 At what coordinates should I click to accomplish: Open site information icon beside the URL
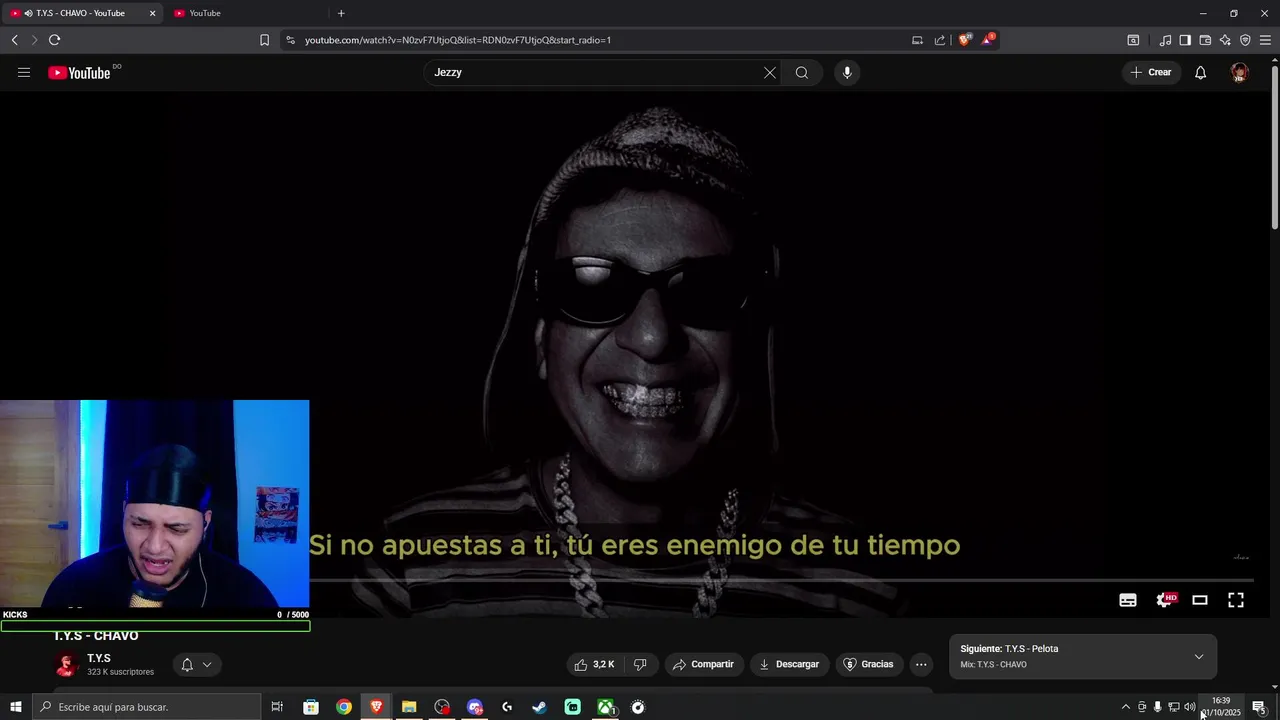tap(290, 40)
